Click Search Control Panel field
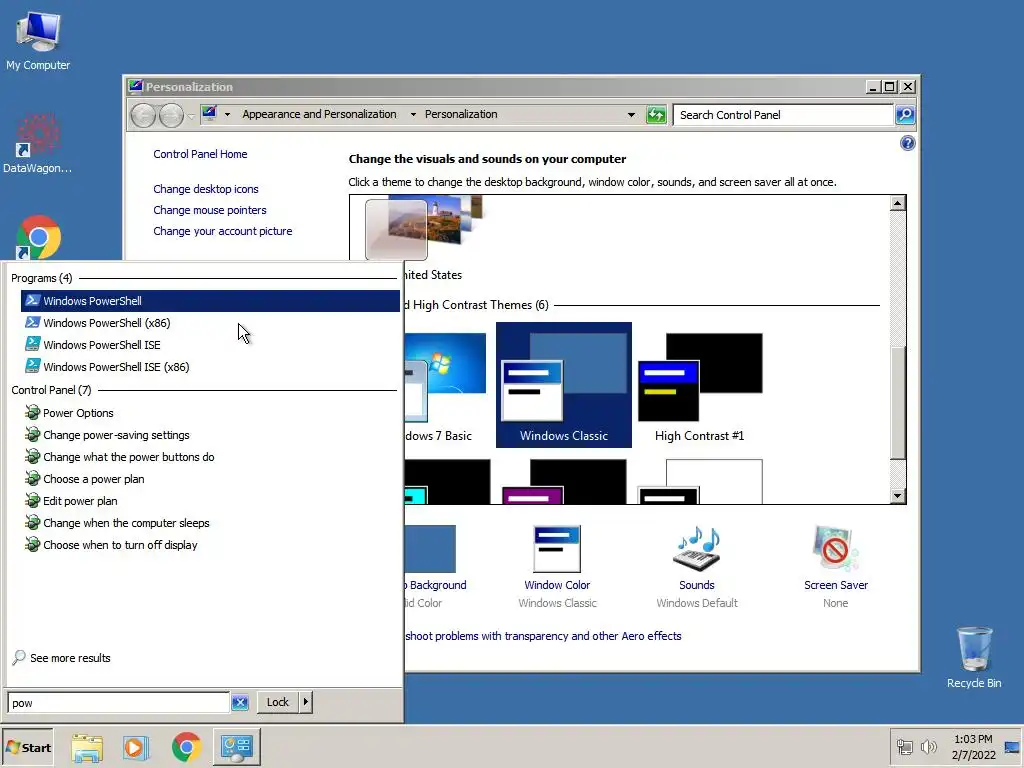The height and width of the screenshot is (768, 1024). coord(783,115)
